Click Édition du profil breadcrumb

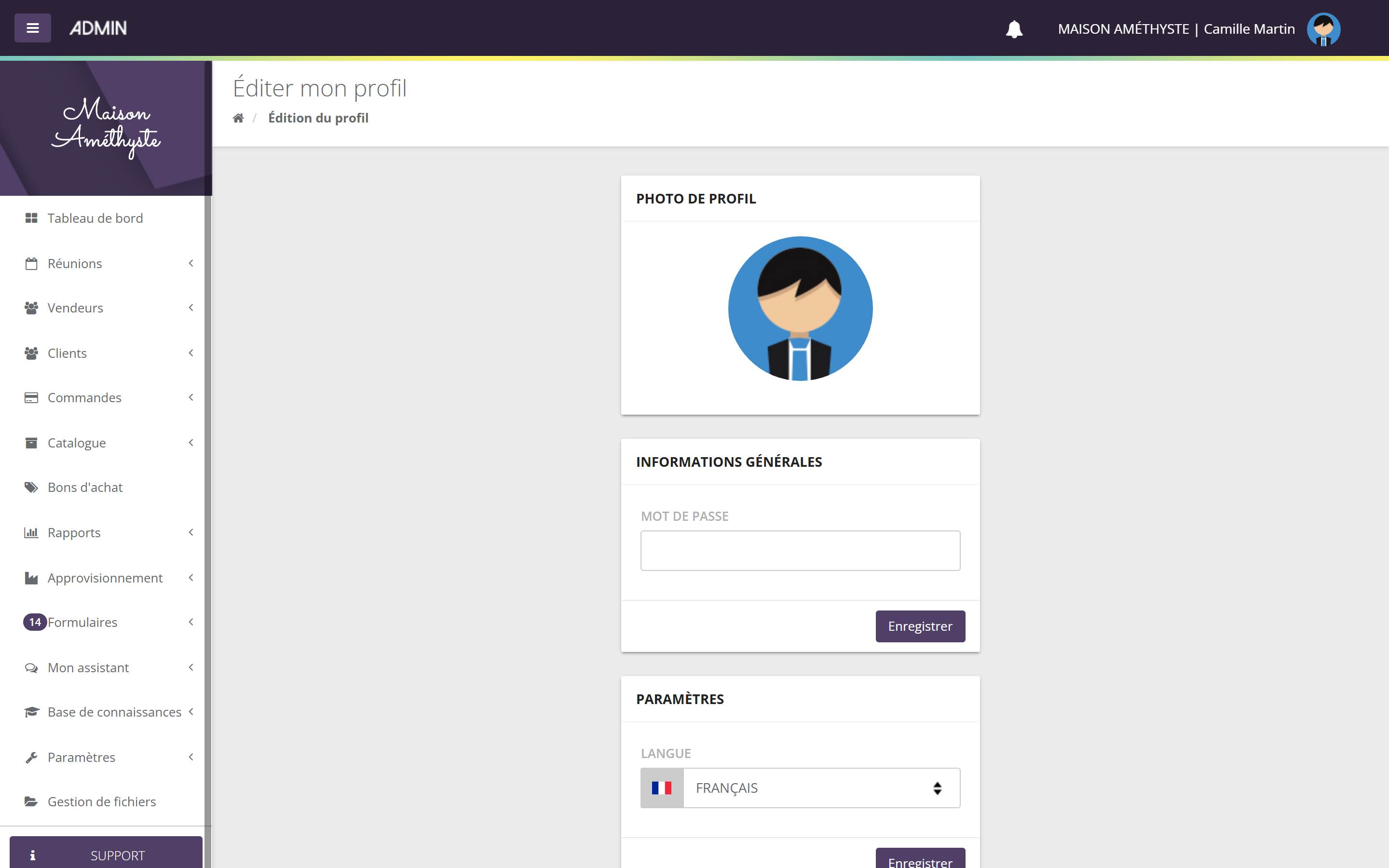[x=318, y=118]
